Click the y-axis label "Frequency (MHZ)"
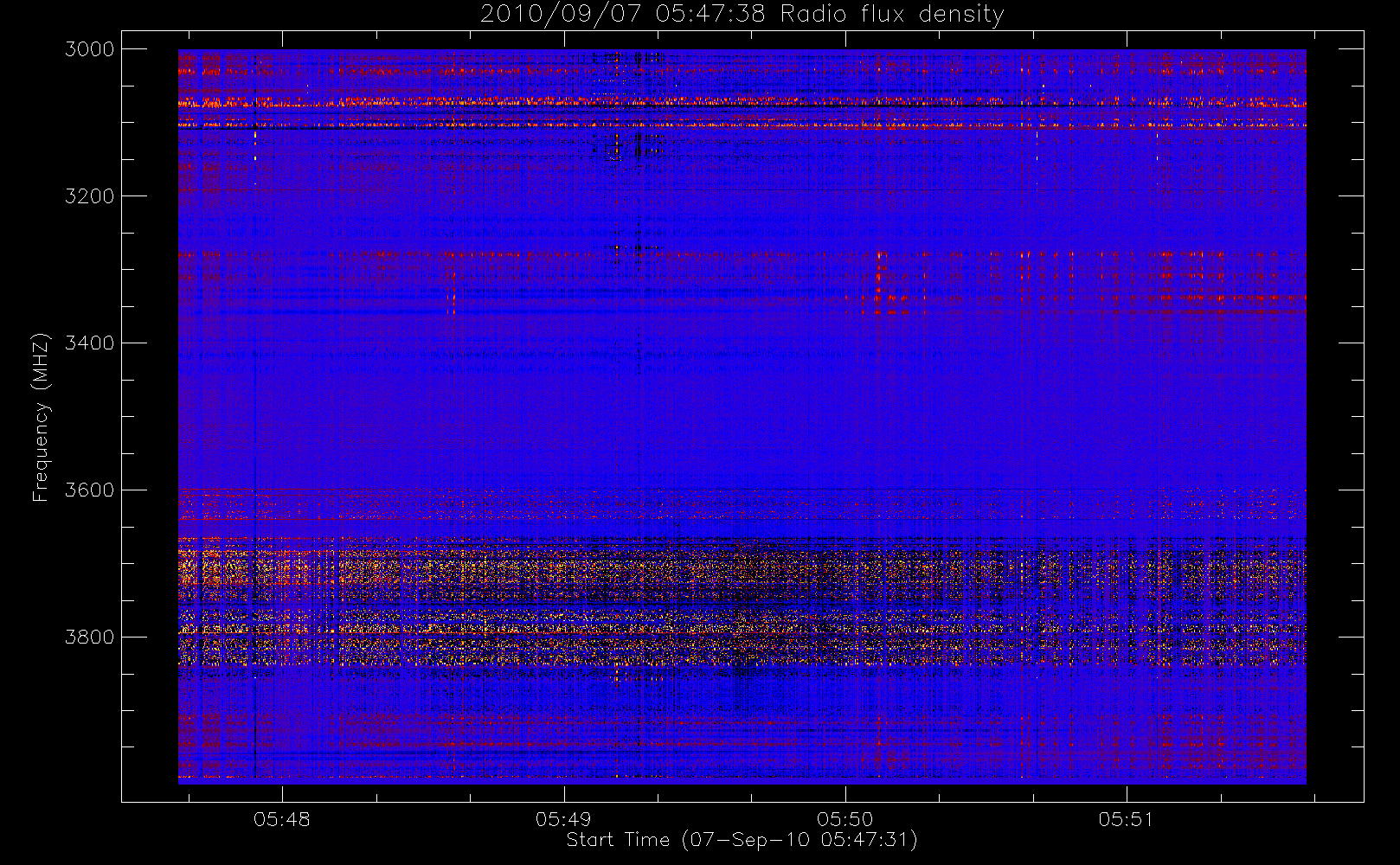 [40, 417]
